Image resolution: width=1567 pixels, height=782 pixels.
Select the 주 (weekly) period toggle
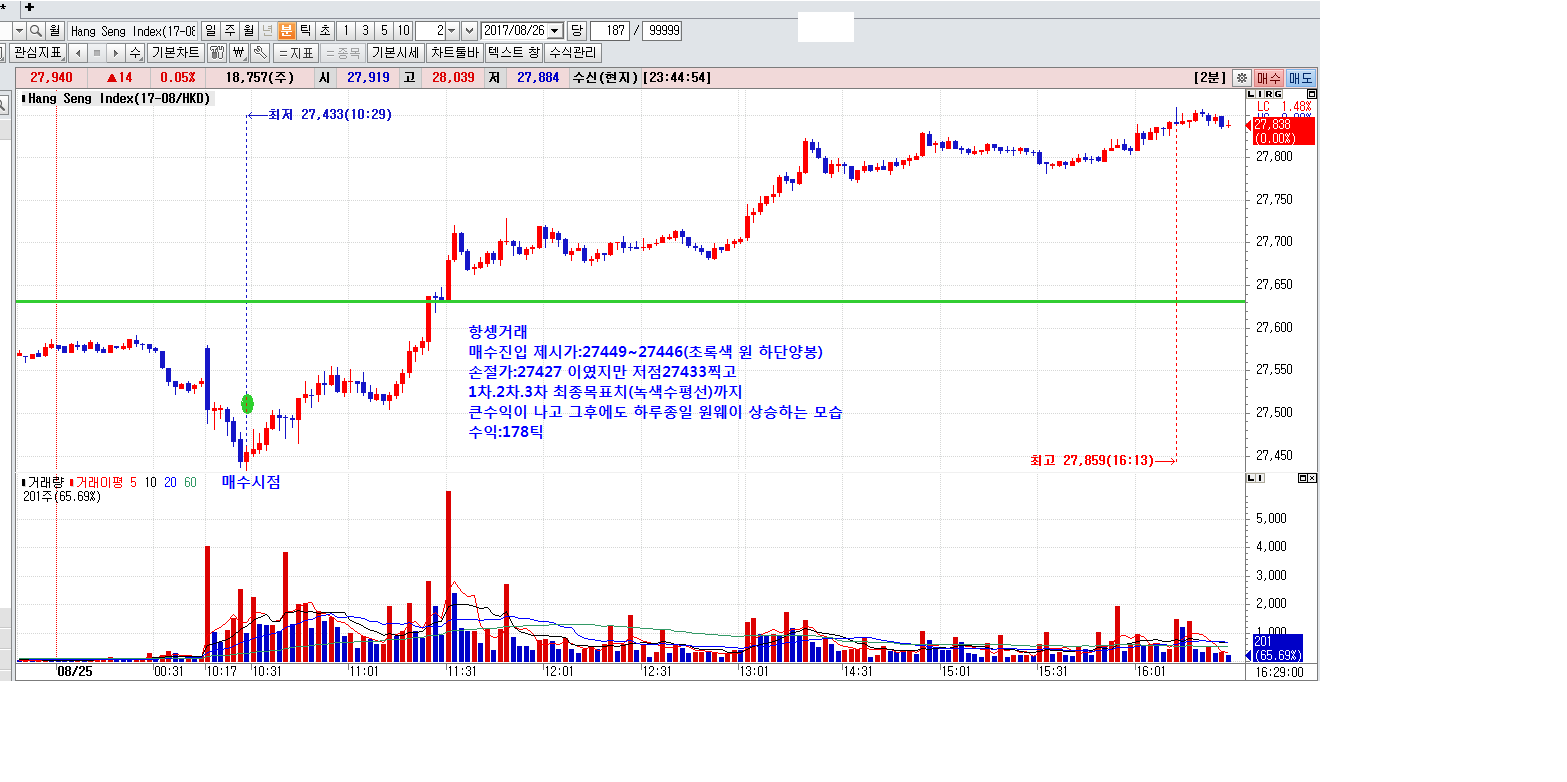click(230, 31)
